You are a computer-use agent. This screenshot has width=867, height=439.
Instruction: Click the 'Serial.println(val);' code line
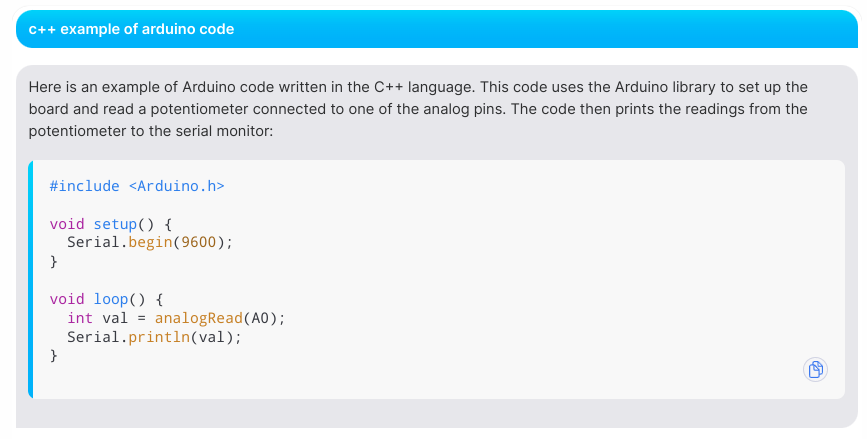(x=155, y=337)
